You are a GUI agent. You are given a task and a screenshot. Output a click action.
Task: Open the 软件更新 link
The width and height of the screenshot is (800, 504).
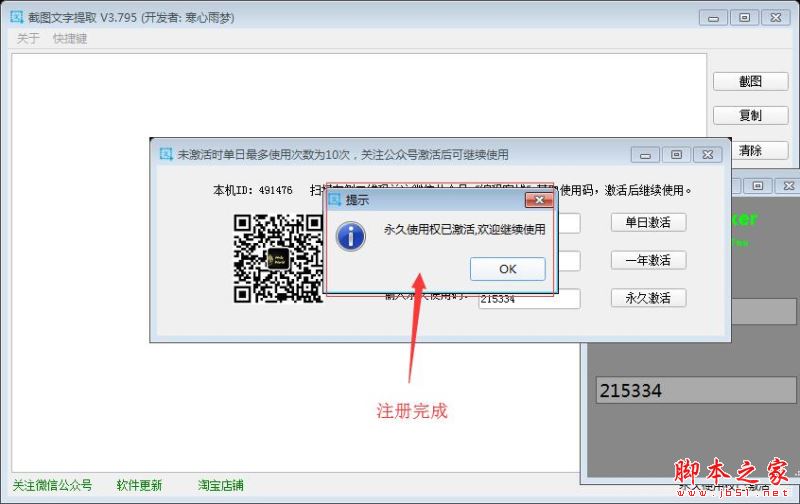point(139,485)
